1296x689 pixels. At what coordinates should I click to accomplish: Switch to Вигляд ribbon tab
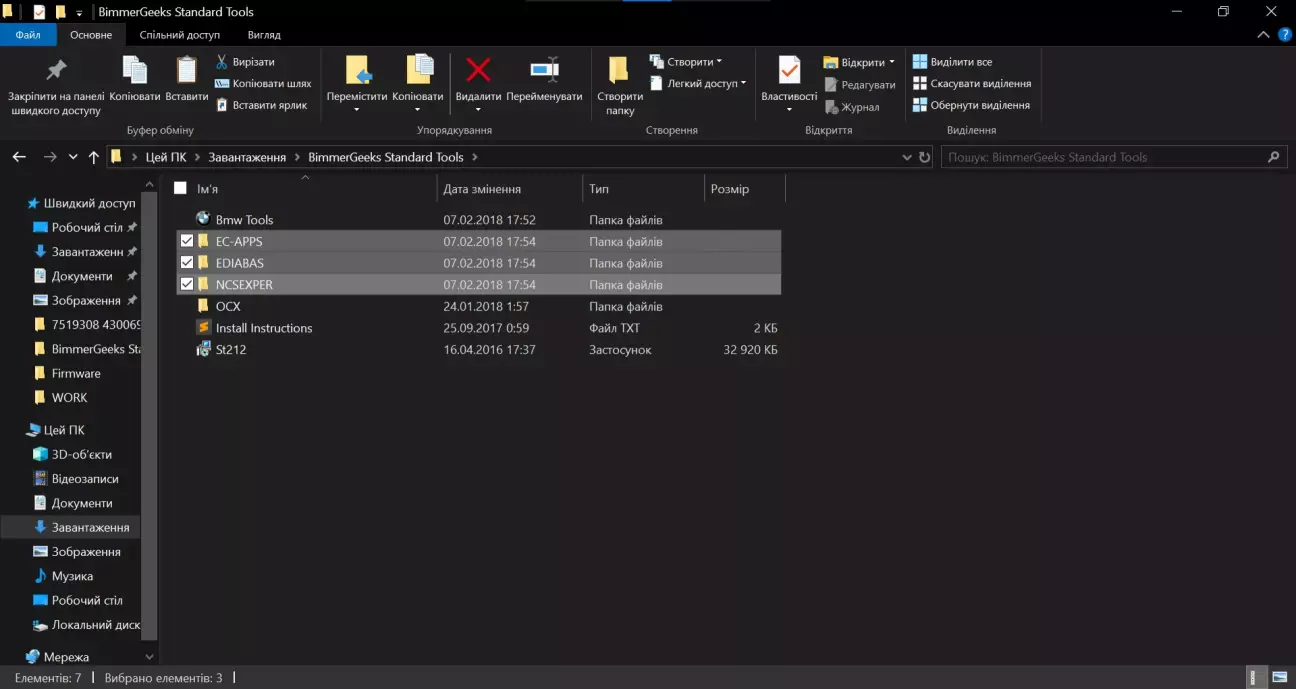(x=264, y=34)
